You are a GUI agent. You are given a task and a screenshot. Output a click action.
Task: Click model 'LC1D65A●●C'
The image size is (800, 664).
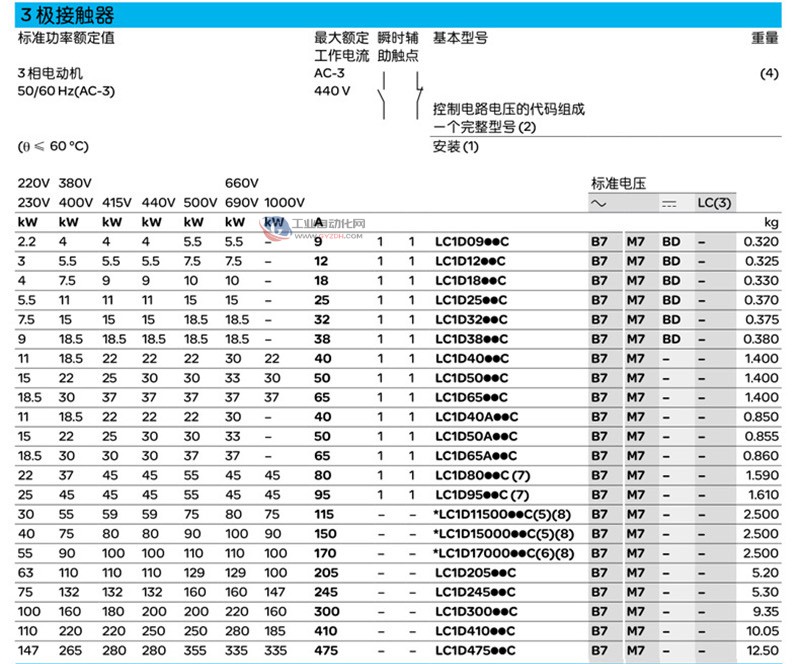point(476,456)
